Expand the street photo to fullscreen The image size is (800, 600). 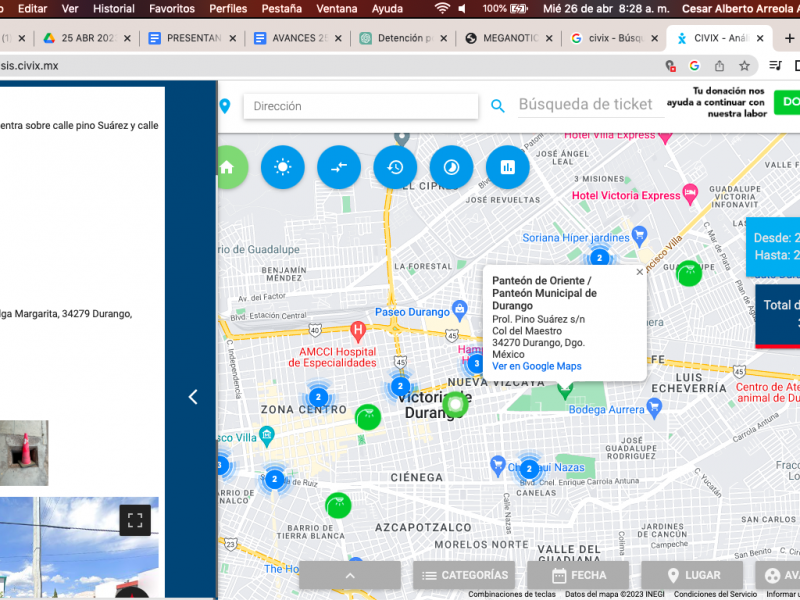pyautogui.click(x=135, y=520)
